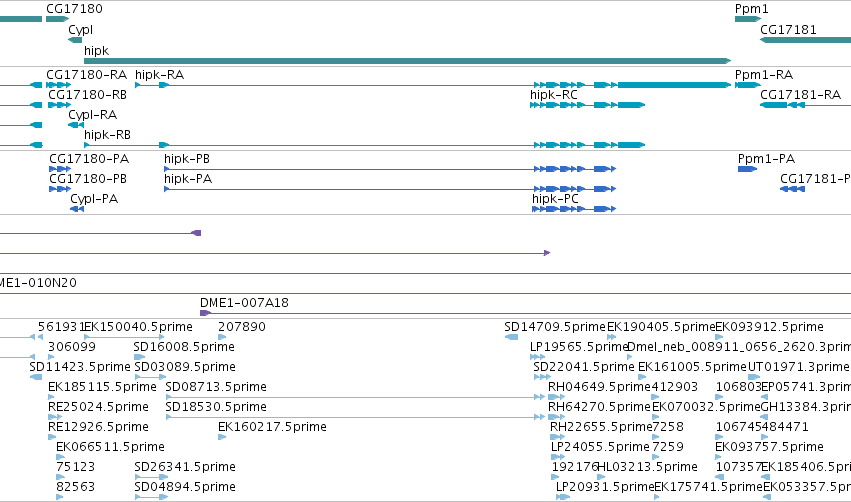Click the SD18530.5prime EST feature
The image size is (851, 502).
355,417
